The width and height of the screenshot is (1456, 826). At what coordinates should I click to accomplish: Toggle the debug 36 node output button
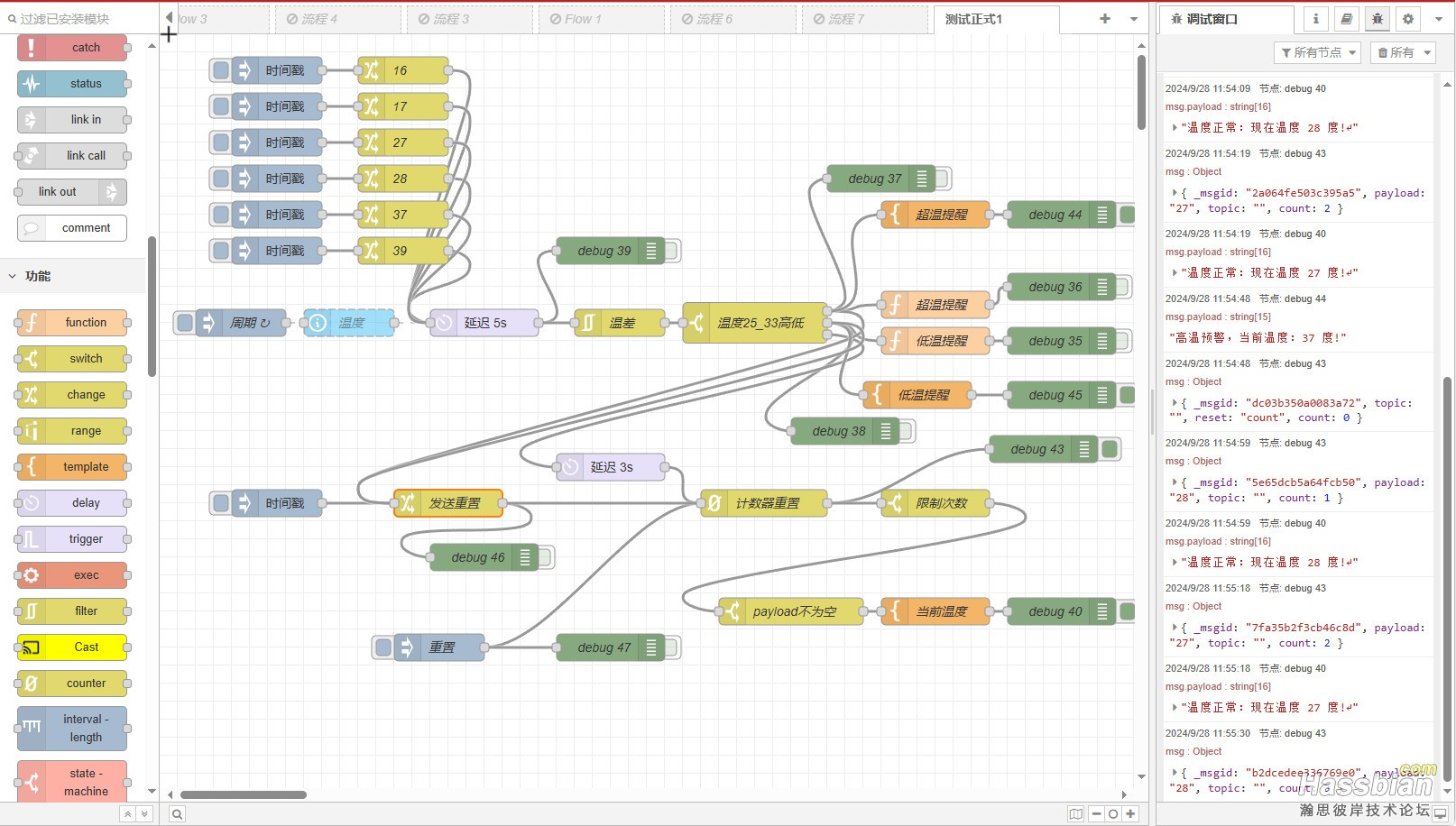[x=1123, y=287]
